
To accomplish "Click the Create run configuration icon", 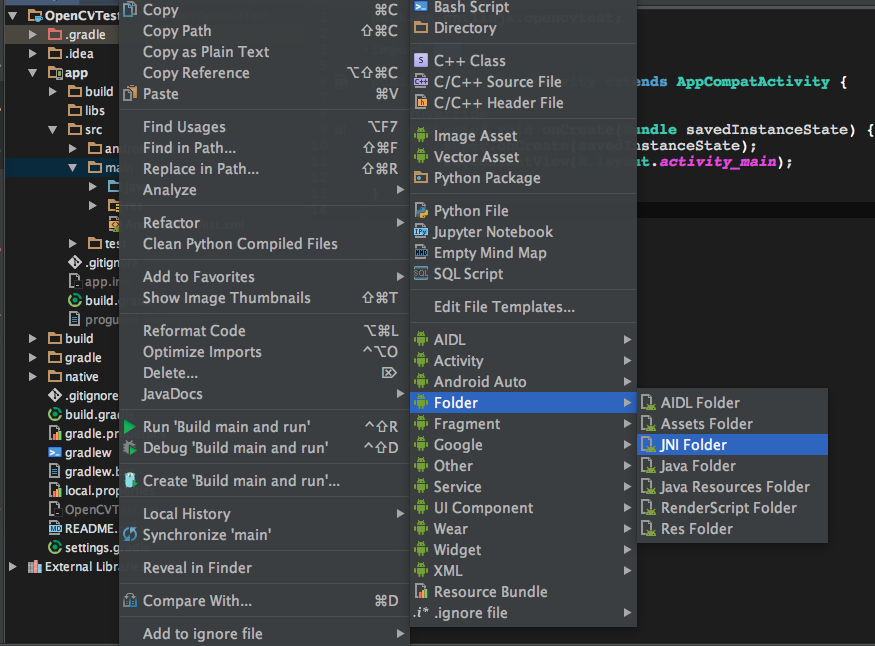I will click(x=130, y=480).
